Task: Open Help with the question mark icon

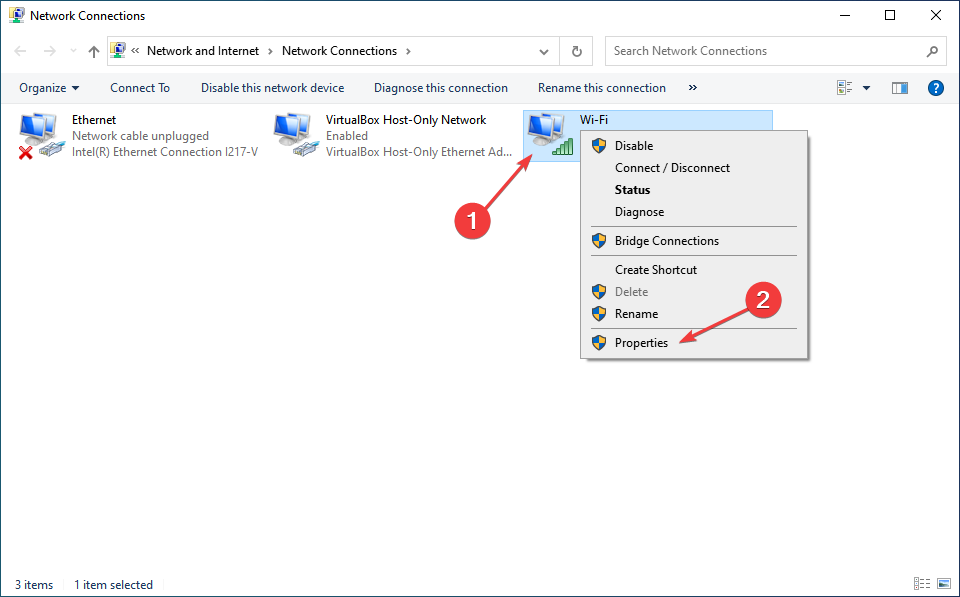Action: coord(936,88)
